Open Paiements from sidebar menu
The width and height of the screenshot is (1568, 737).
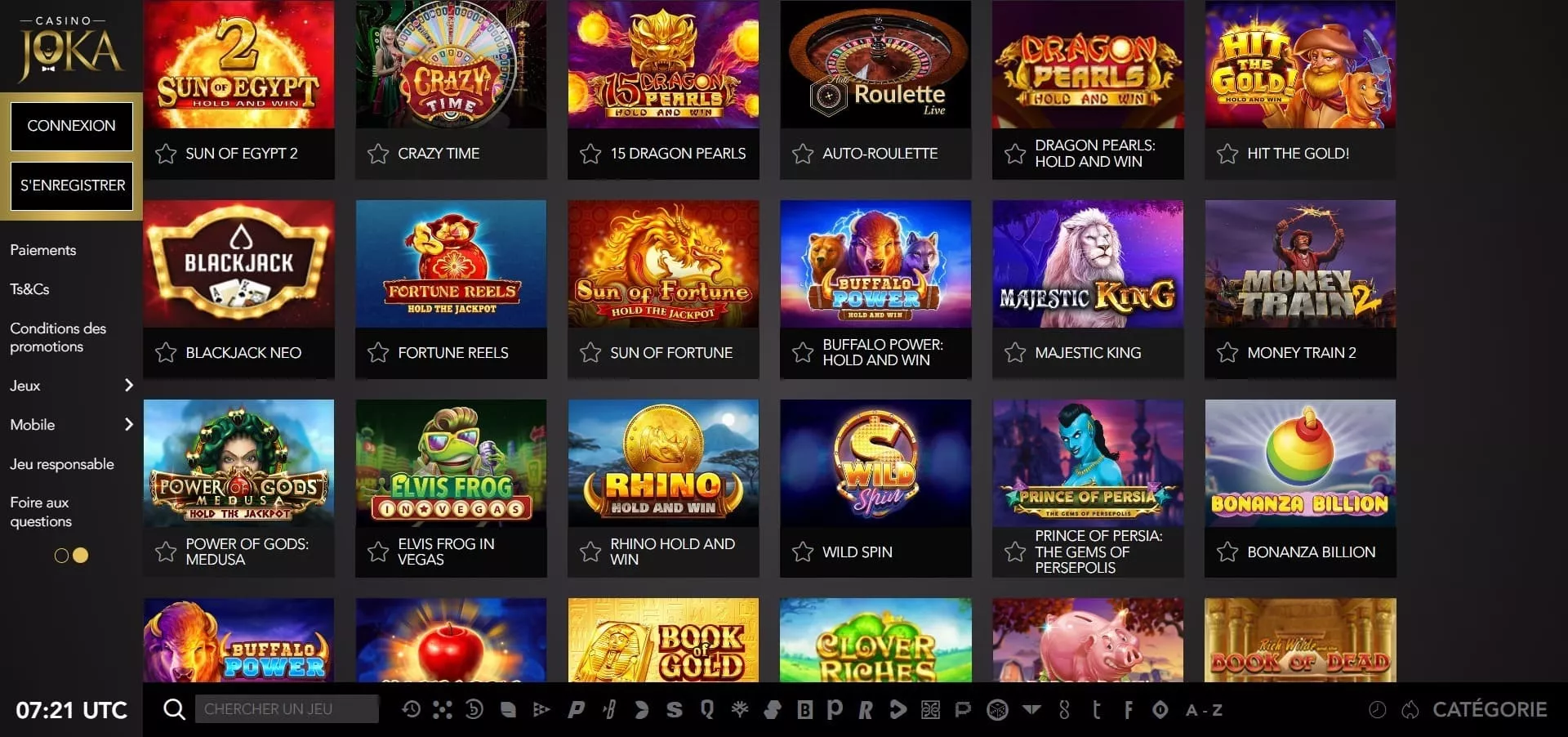(x=43, y=250)
